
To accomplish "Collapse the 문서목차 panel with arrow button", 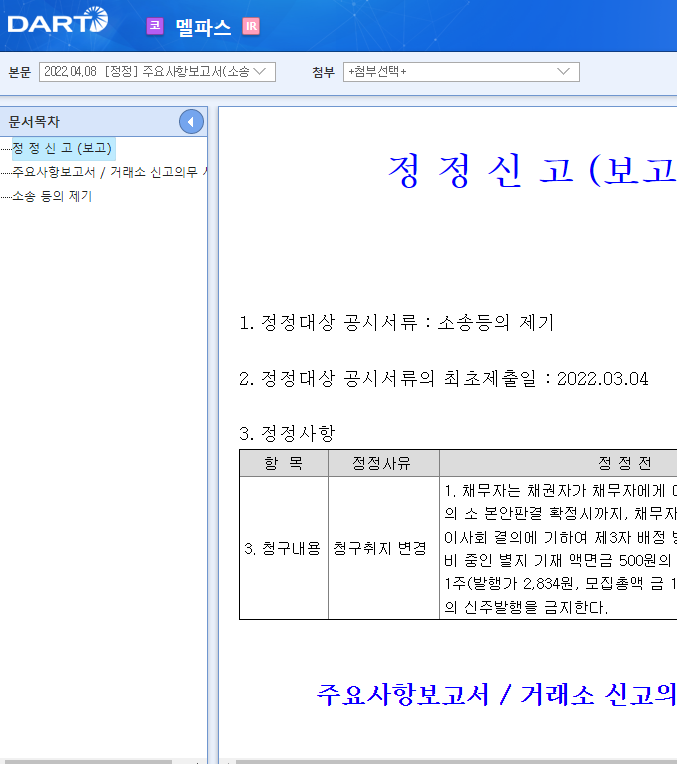I will click(191, 122).
